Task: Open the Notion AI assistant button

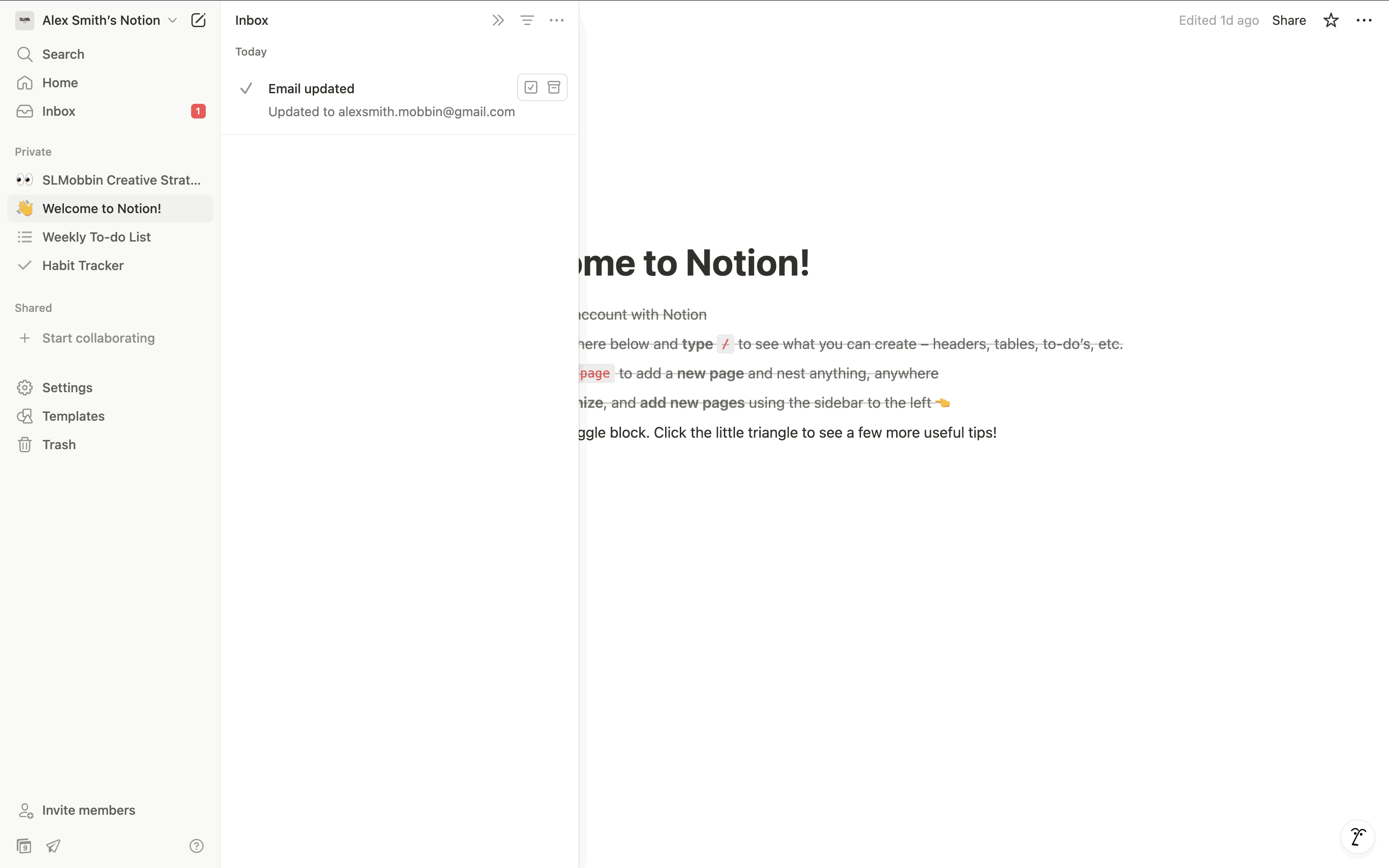Action: (1357, 837)
